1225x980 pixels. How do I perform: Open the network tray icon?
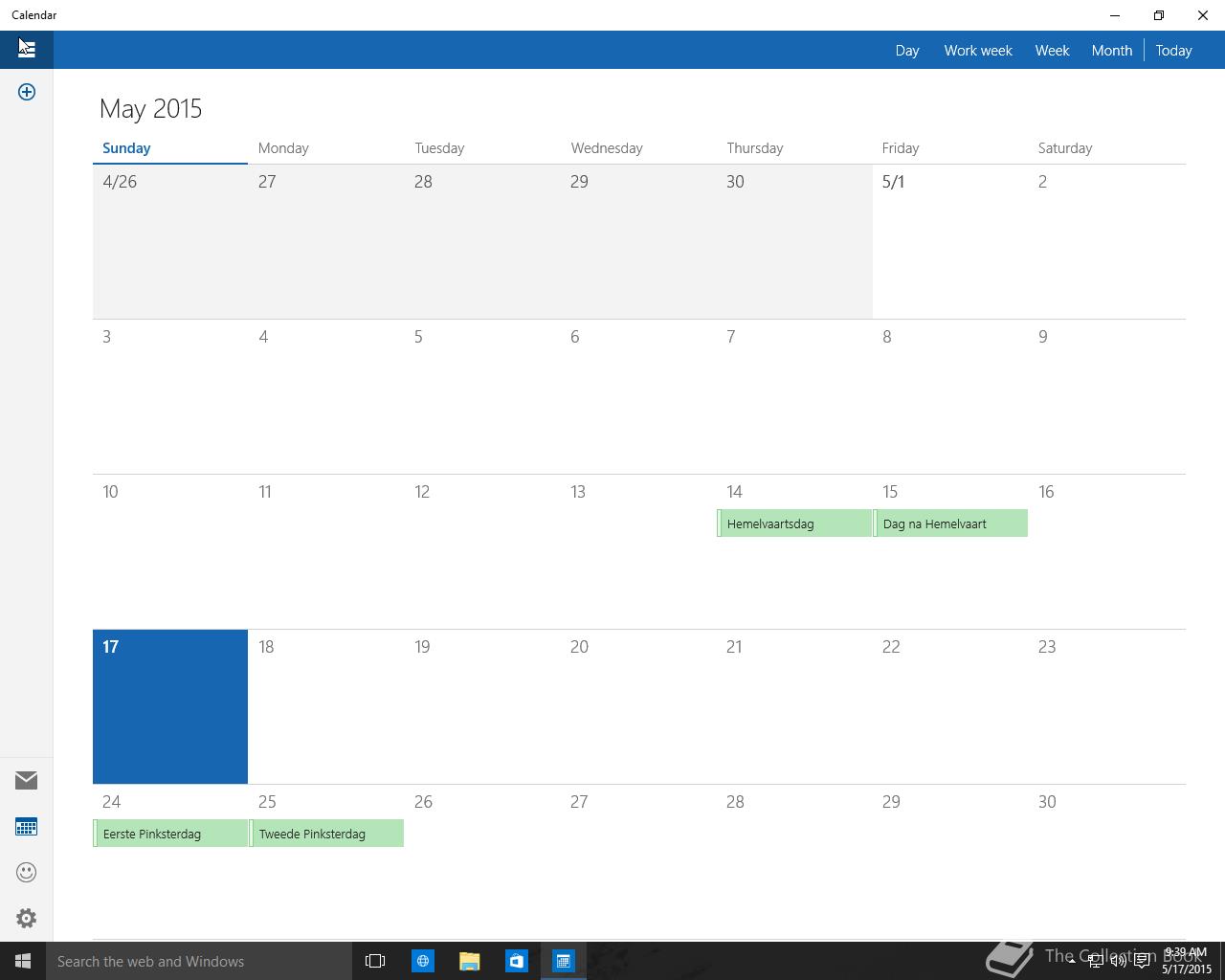[x=1095, y=961]
